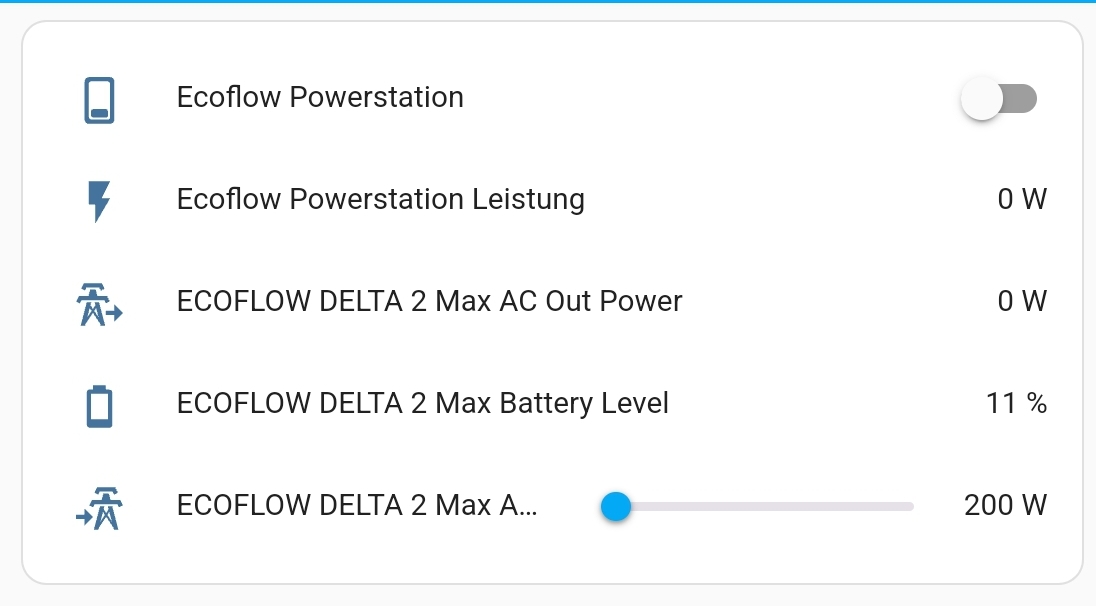Click the 0 W Leistung value
Viewport: 1096px width, 606px height.
coord(1022,199)
